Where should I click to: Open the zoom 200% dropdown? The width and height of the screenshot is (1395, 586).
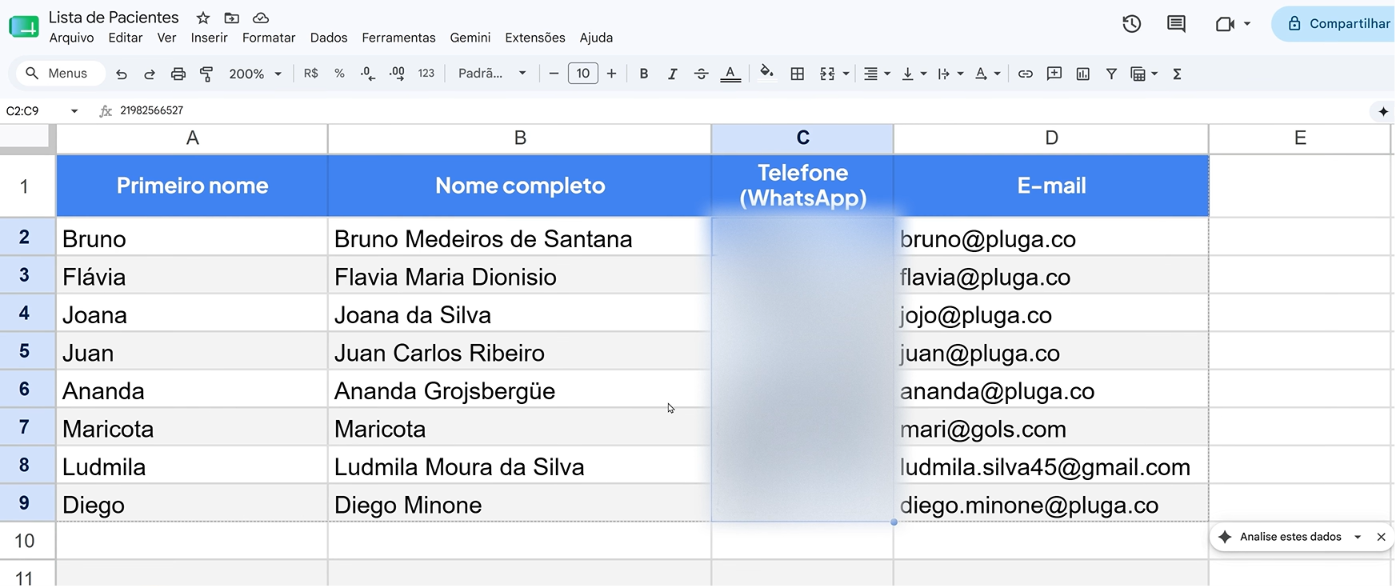click(255, 74)
